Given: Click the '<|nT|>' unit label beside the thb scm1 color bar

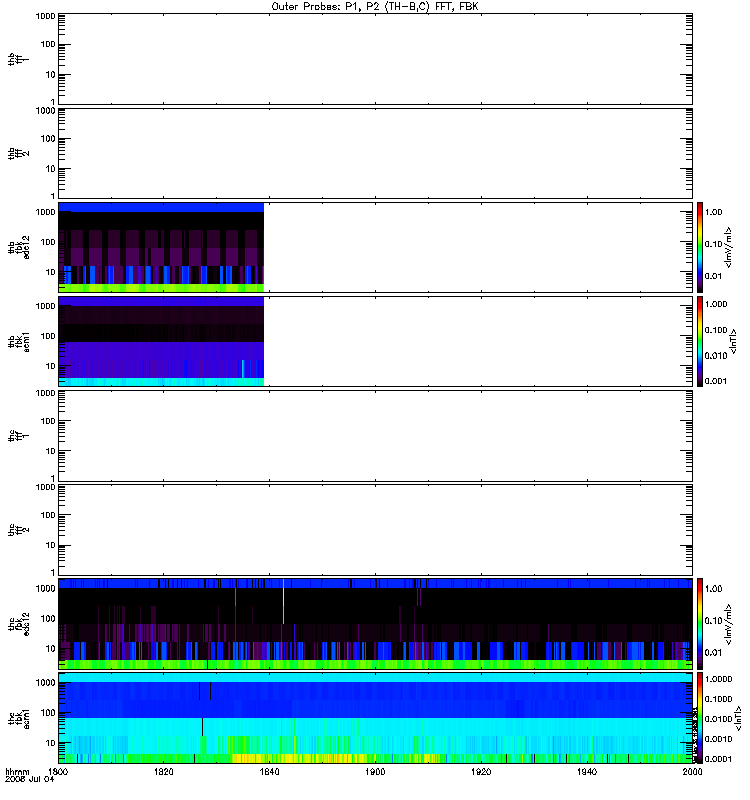Looking at the screenshot, I should click(734, 341).
